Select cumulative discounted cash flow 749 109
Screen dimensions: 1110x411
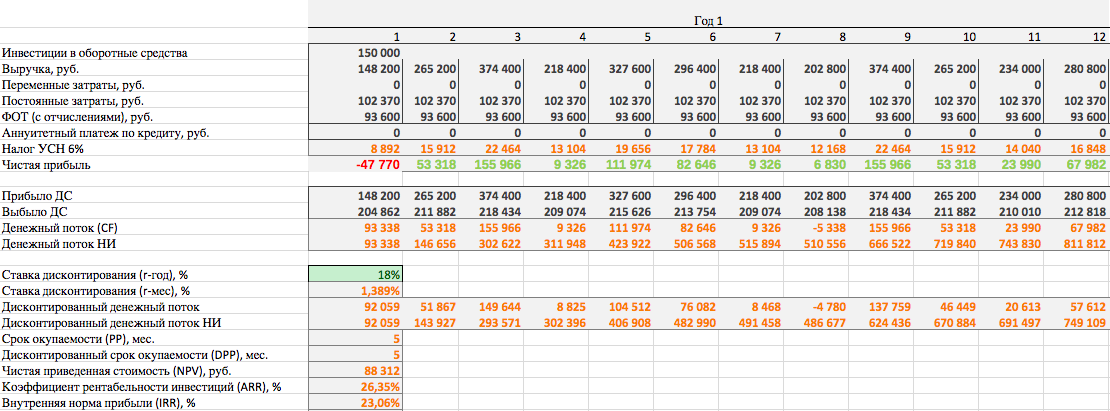(1080, 323)
